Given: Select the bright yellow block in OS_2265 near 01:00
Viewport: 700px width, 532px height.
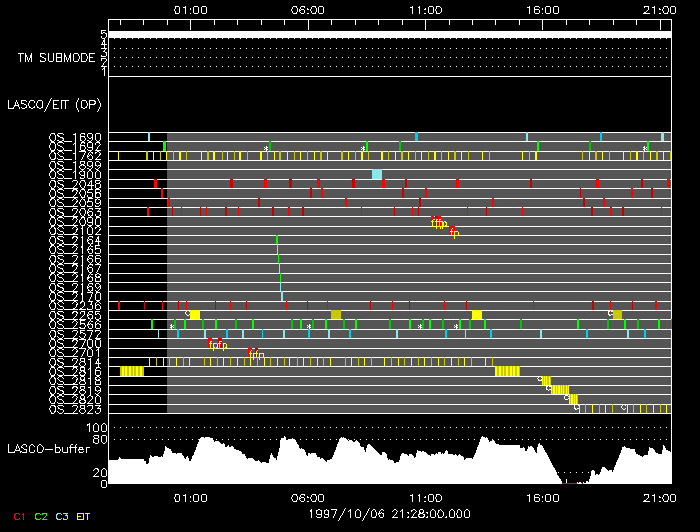Looking at the screenshot, I should tap(194, 315).
